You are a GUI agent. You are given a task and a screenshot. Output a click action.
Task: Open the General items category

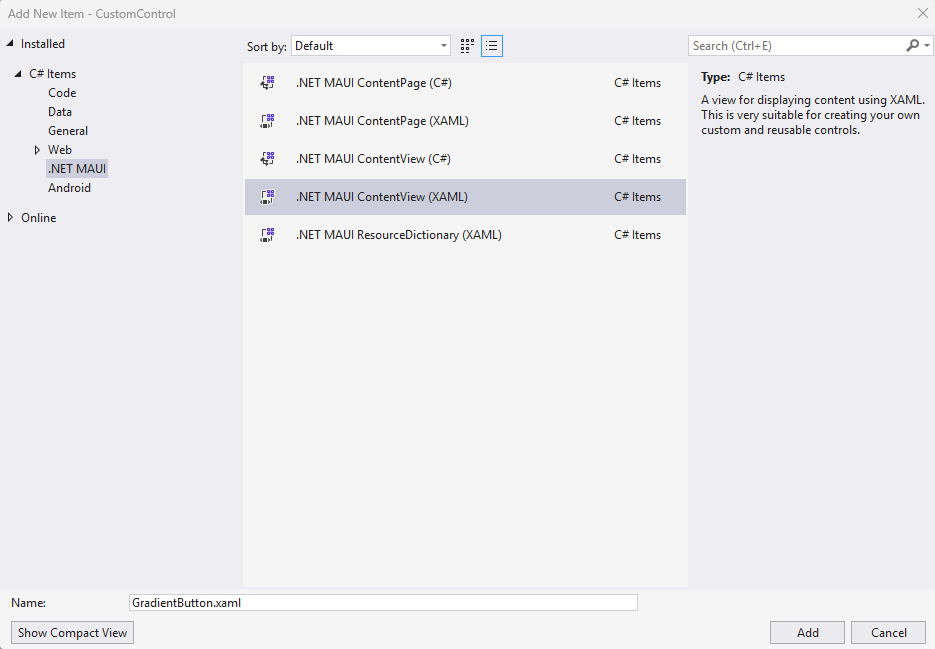[67, 130]
